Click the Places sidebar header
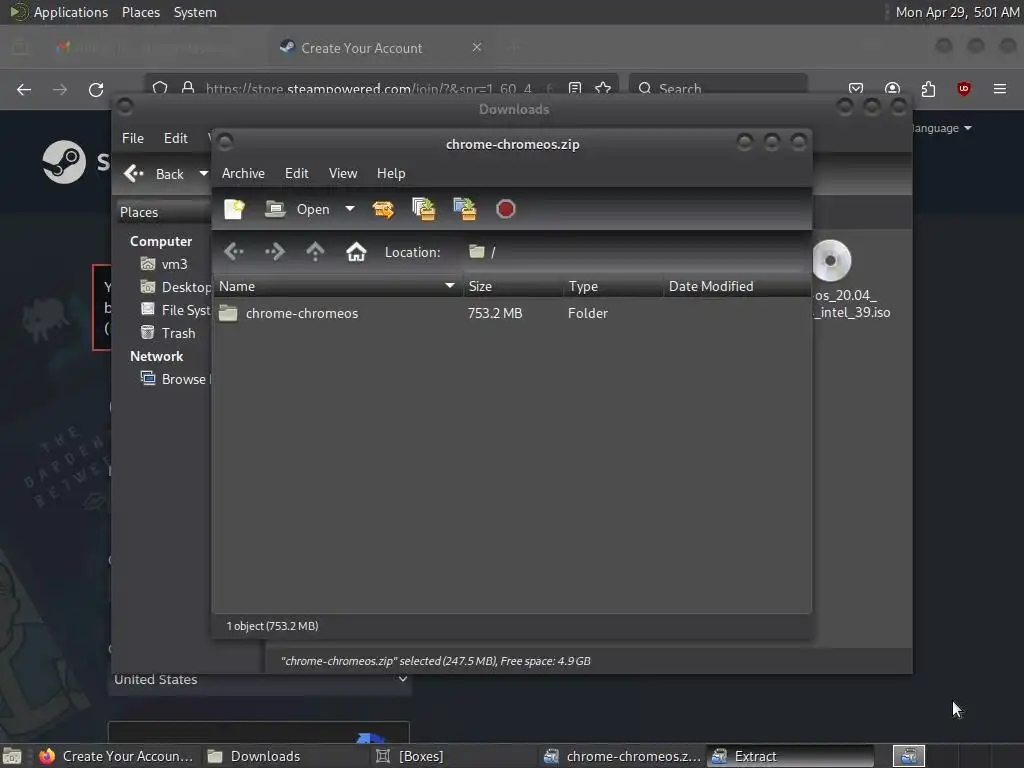 (x=163, y=212)
